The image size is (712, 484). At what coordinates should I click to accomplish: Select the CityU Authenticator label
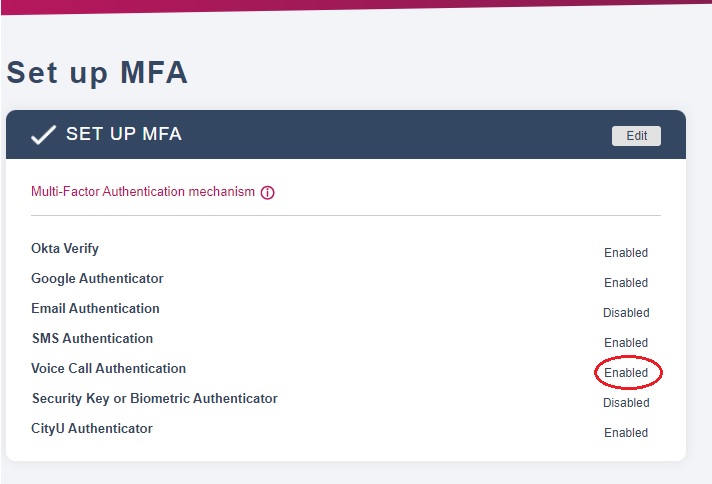coord(92,428)
